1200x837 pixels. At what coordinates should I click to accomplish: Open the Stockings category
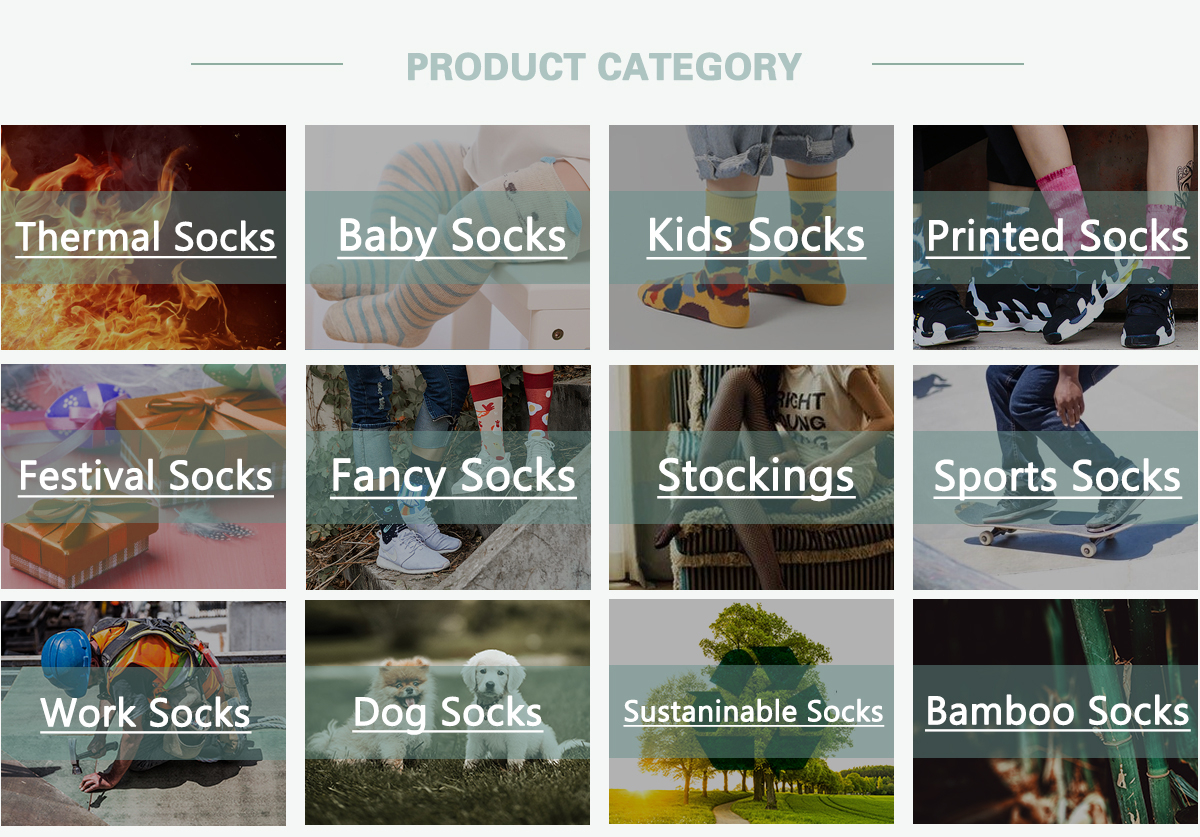tap(755, 476)
